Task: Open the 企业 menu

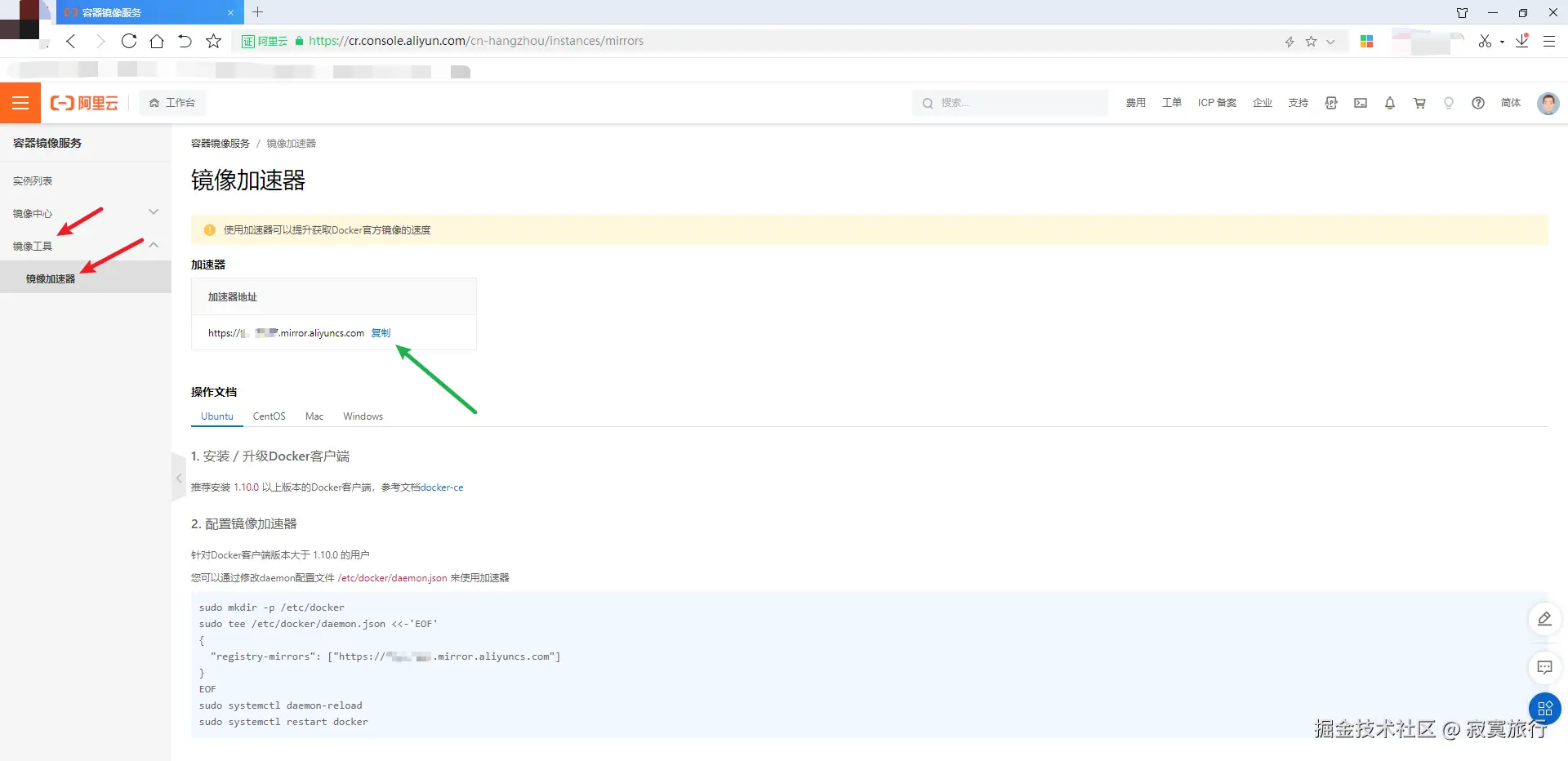Action: point(1263,103)
